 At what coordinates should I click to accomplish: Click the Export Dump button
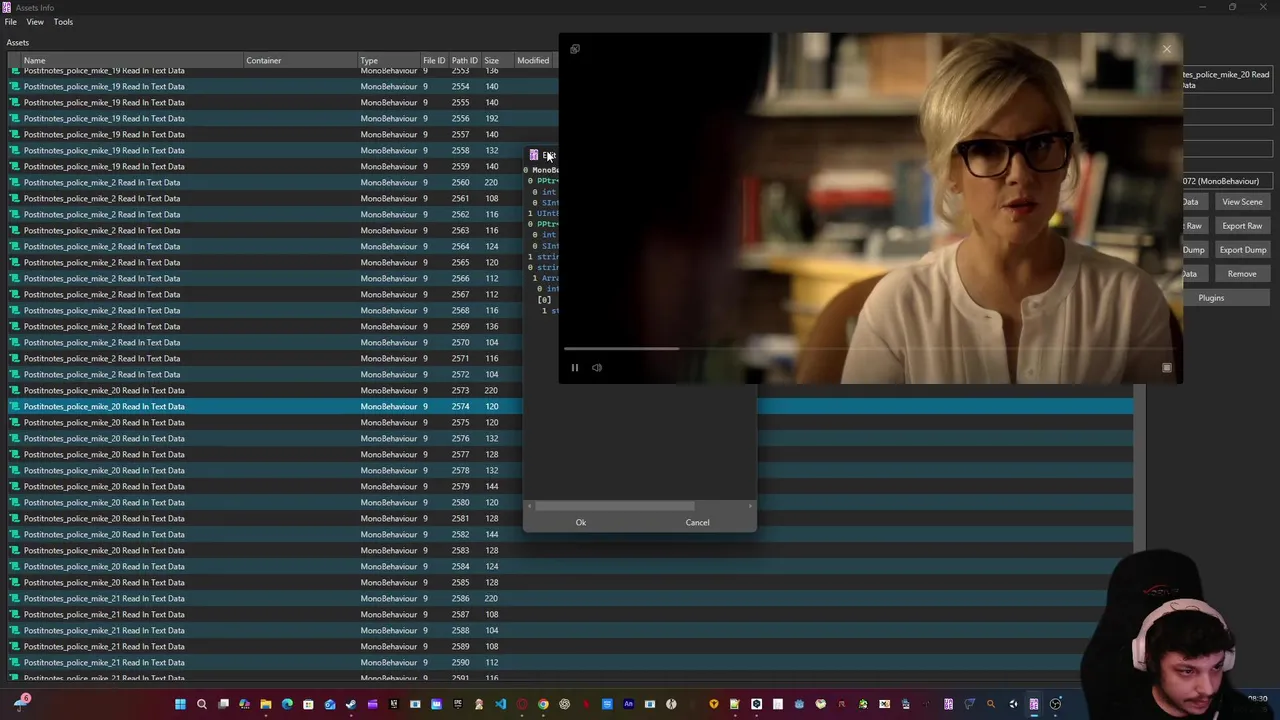click(1242, 250)
